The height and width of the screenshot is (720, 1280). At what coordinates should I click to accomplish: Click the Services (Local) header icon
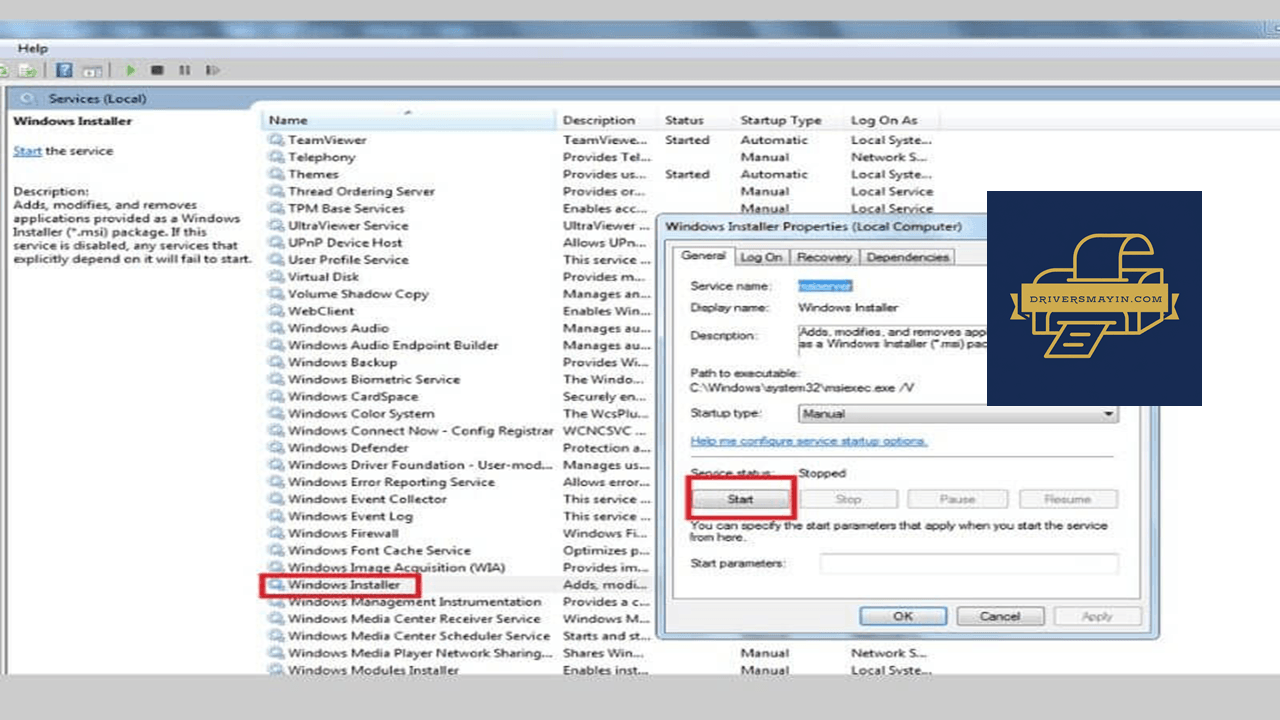[x=28, y=98]
